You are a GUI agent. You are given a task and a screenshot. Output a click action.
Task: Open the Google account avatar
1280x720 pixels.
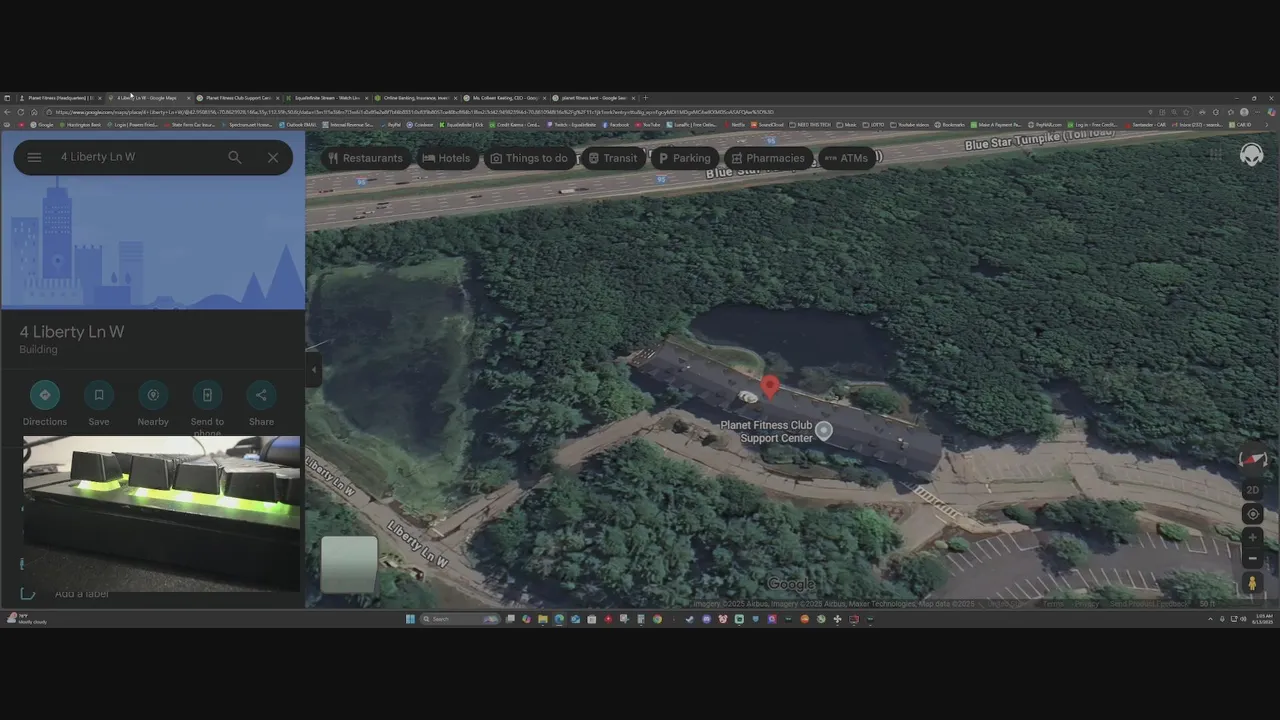(1252, 155)
